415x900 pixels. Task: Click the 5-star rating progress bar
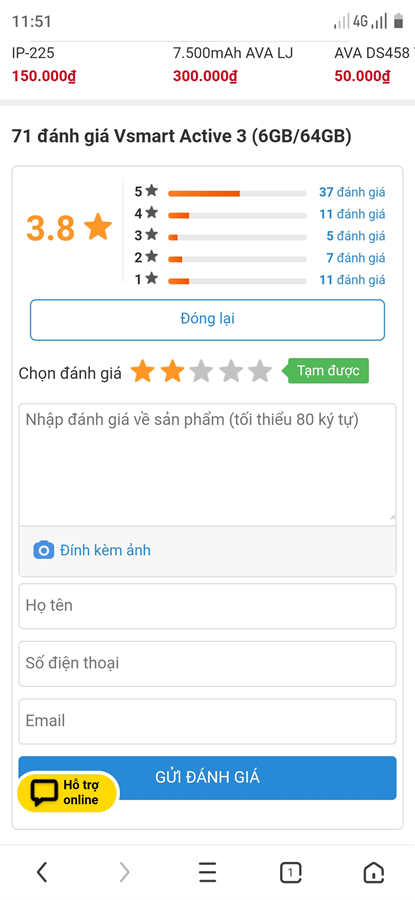[x=237, y=193]
